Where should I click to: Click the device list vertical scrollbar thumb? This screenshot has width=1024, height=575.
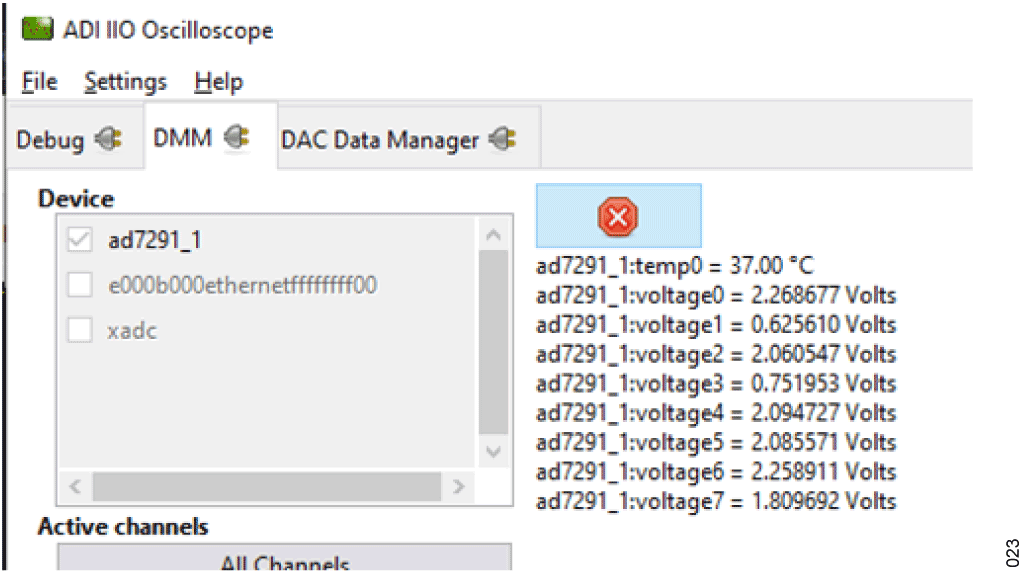494,343
